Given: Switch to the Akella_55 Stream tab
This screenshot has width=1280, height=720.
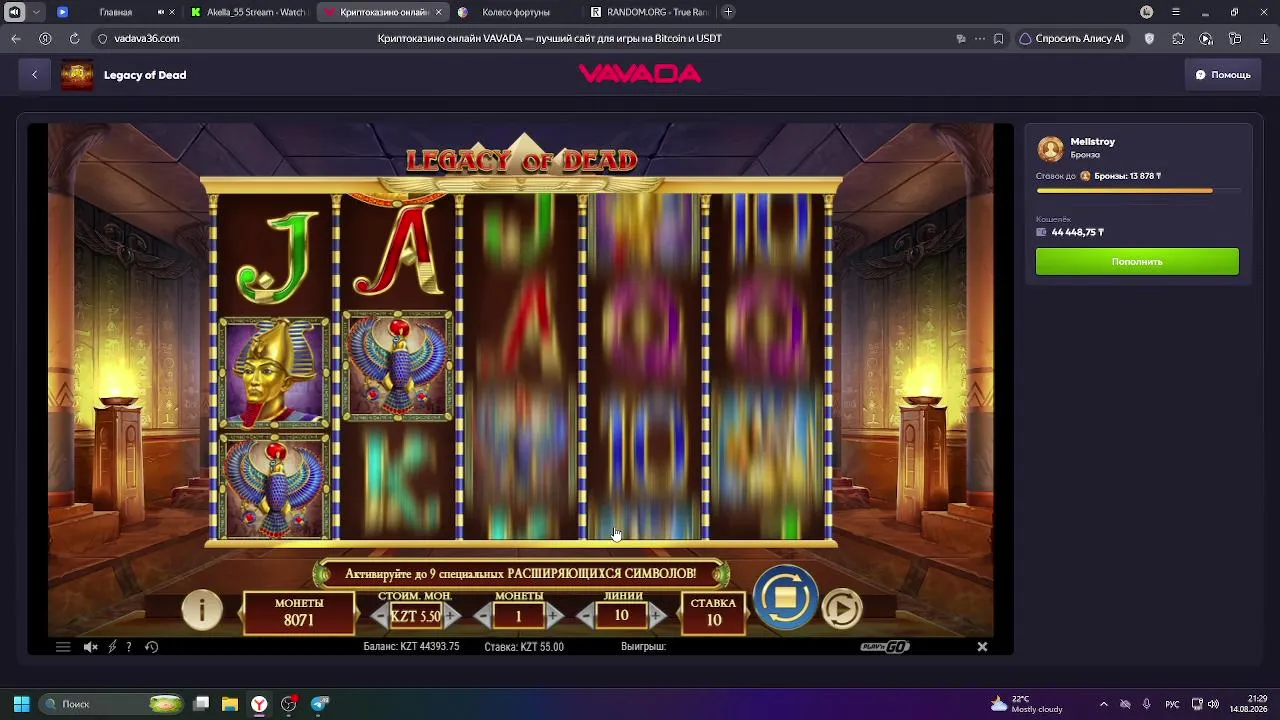Looking at the screenshot, I should (x=248, y=12).
